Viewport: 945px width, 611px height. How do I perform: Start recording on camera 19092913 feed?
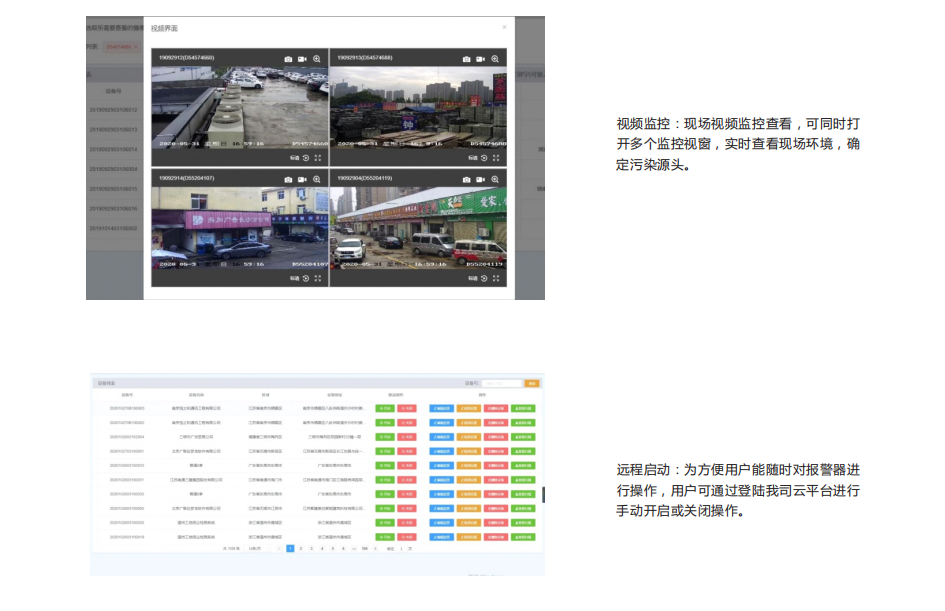(x=480, y=59)
